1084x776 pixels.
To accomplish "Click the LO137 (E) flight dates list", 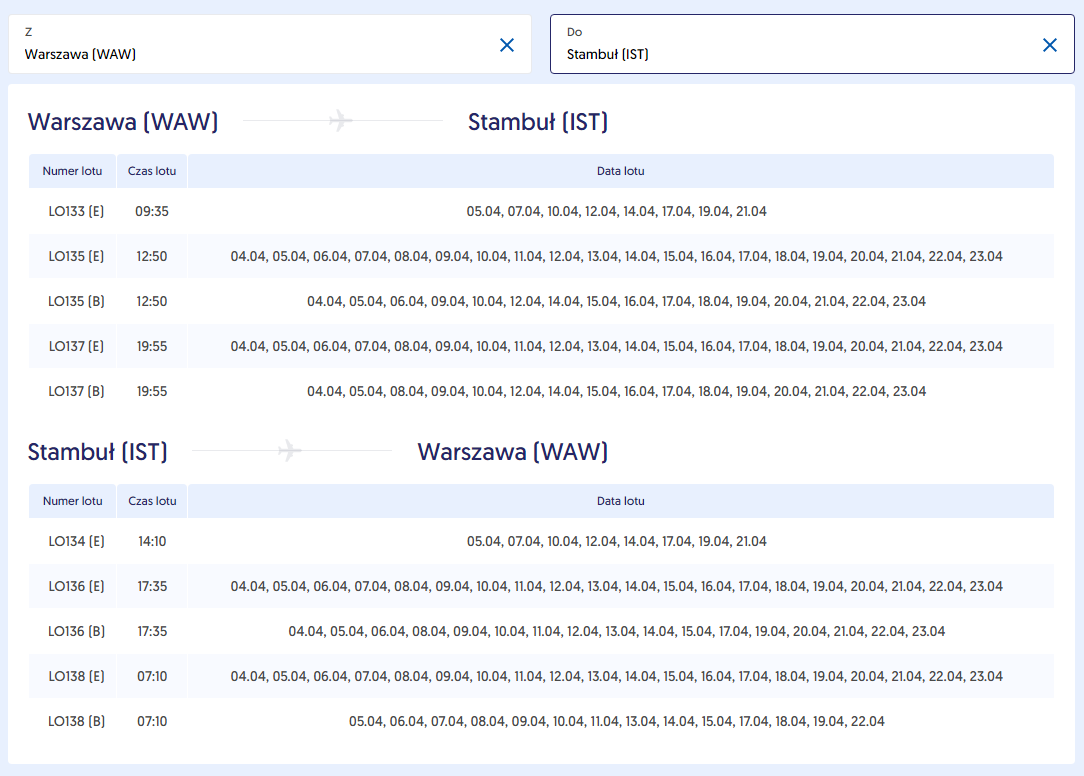I will 617,347.
